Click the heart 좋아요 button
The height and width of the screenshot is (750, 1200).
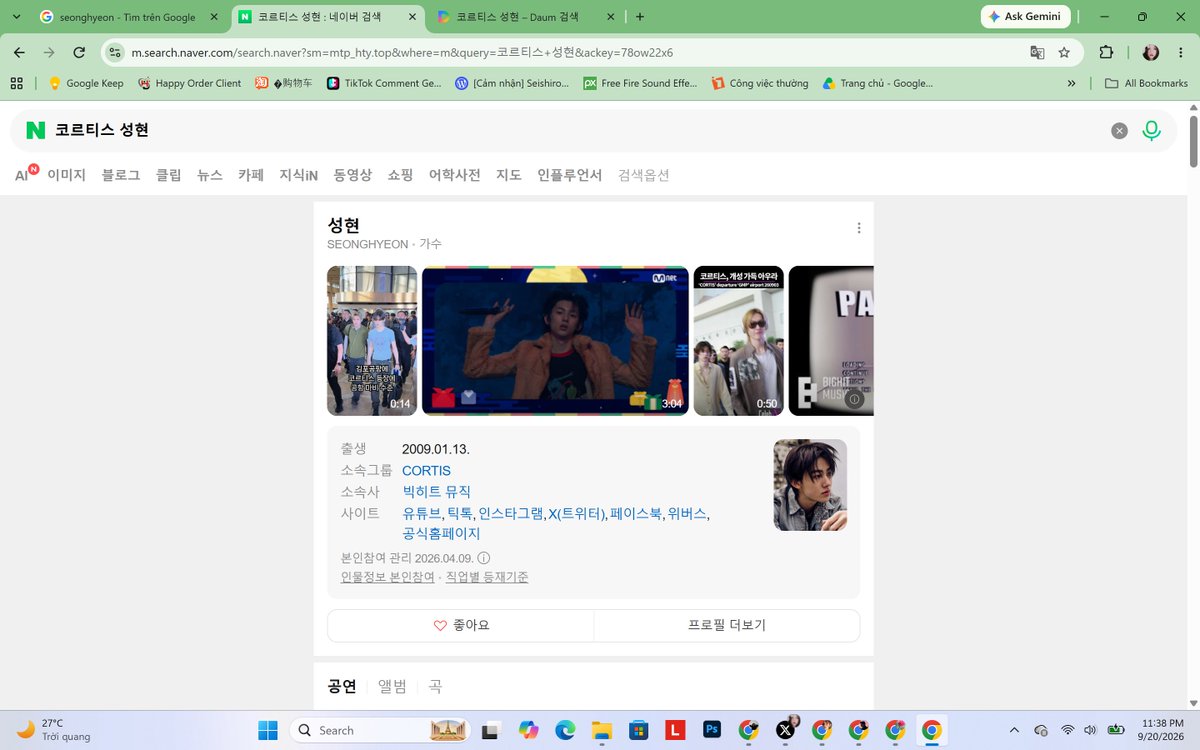coord(461,625)
